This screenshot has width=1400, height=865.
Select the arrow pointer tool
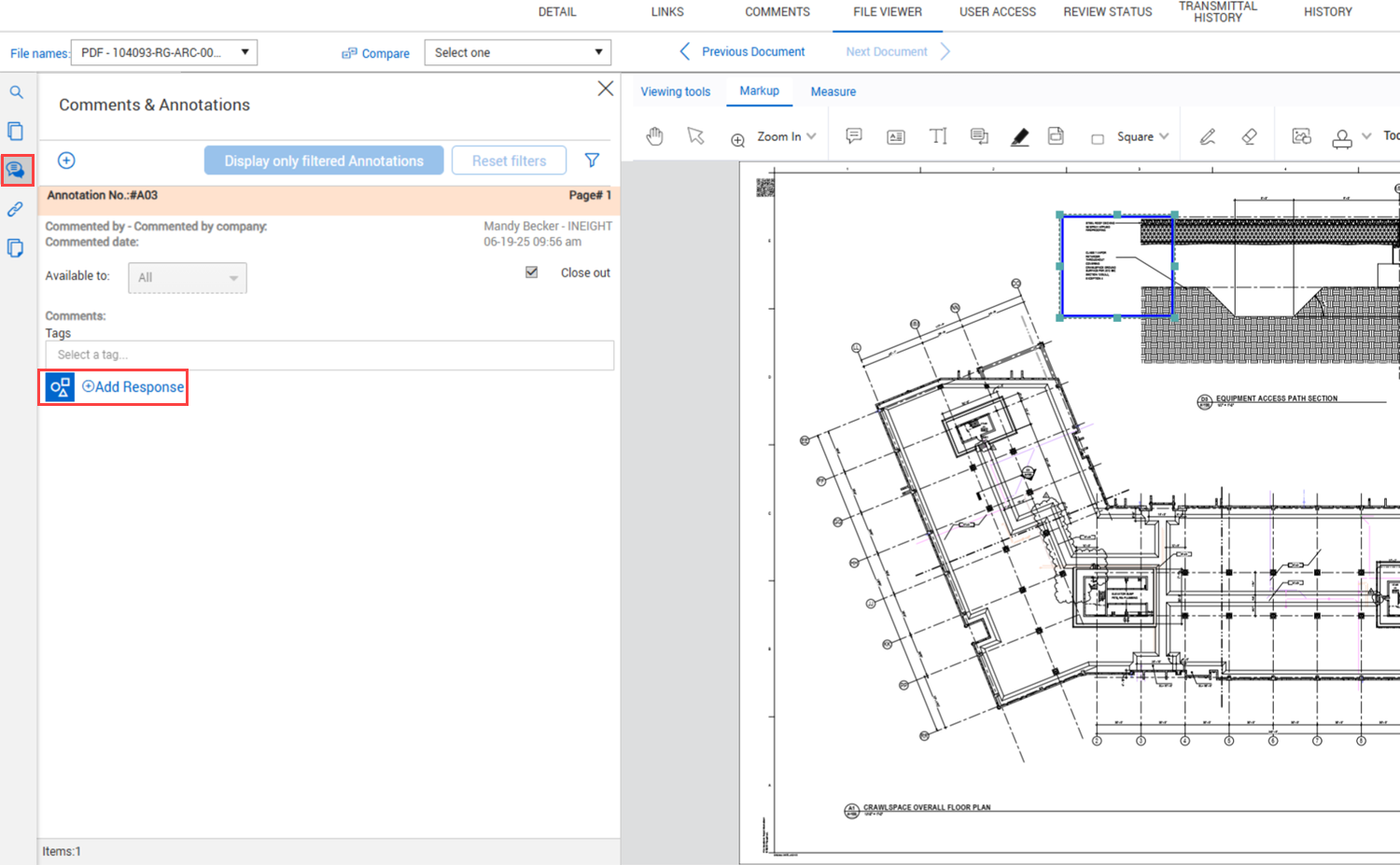[x=695, y=136]
